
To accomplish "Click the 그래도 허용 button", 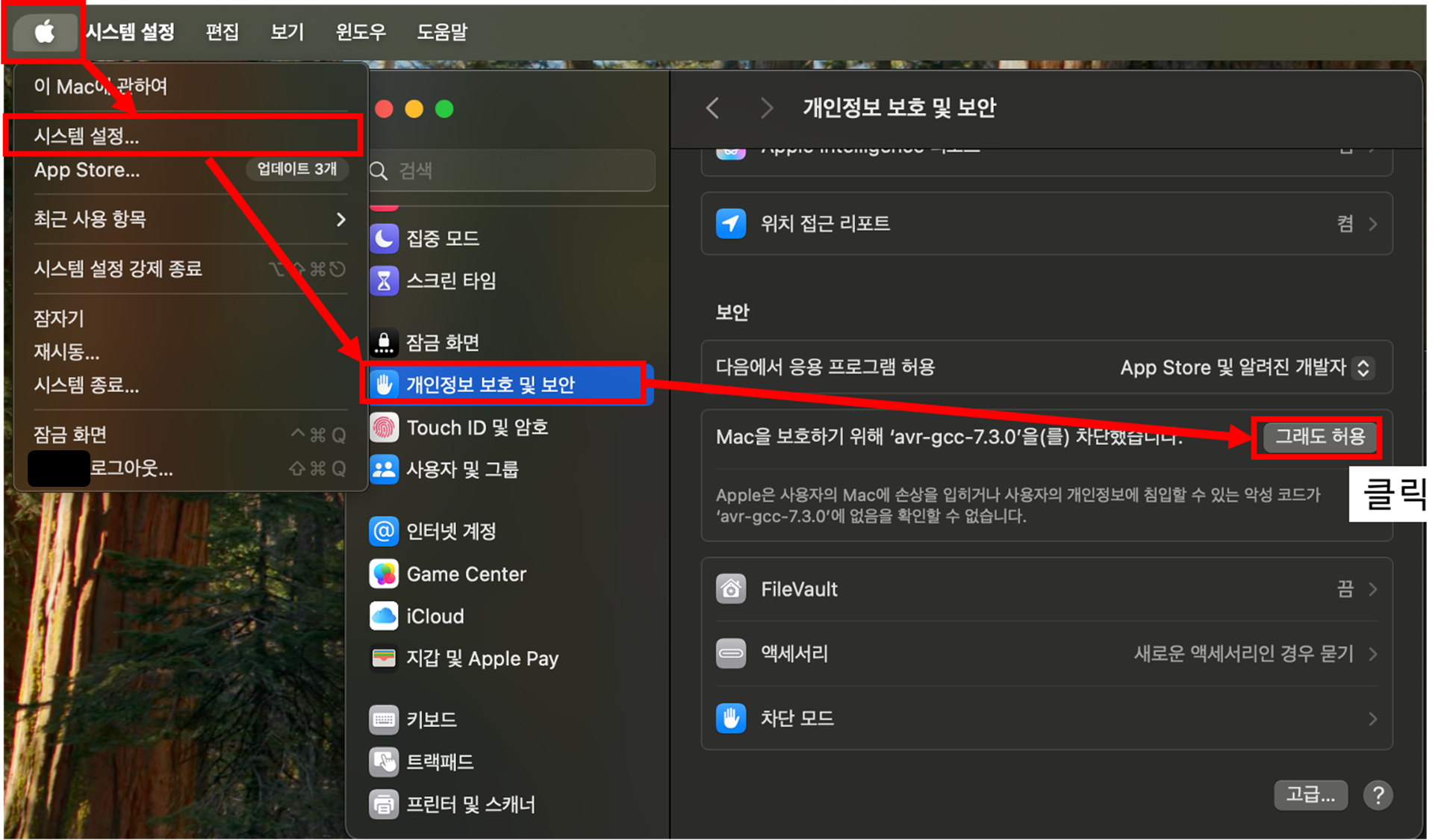I will pos(1319,437).
